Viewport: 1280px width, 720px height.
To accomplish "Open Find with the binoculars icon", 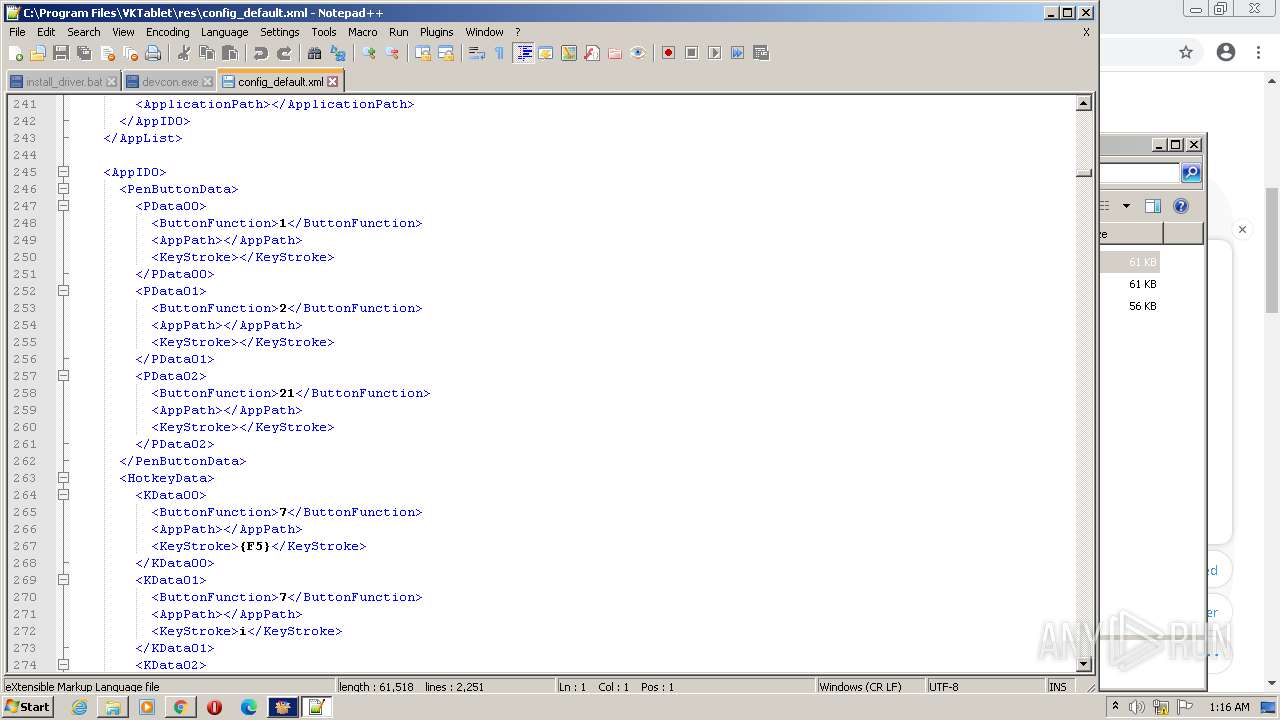I will point(314,53).
